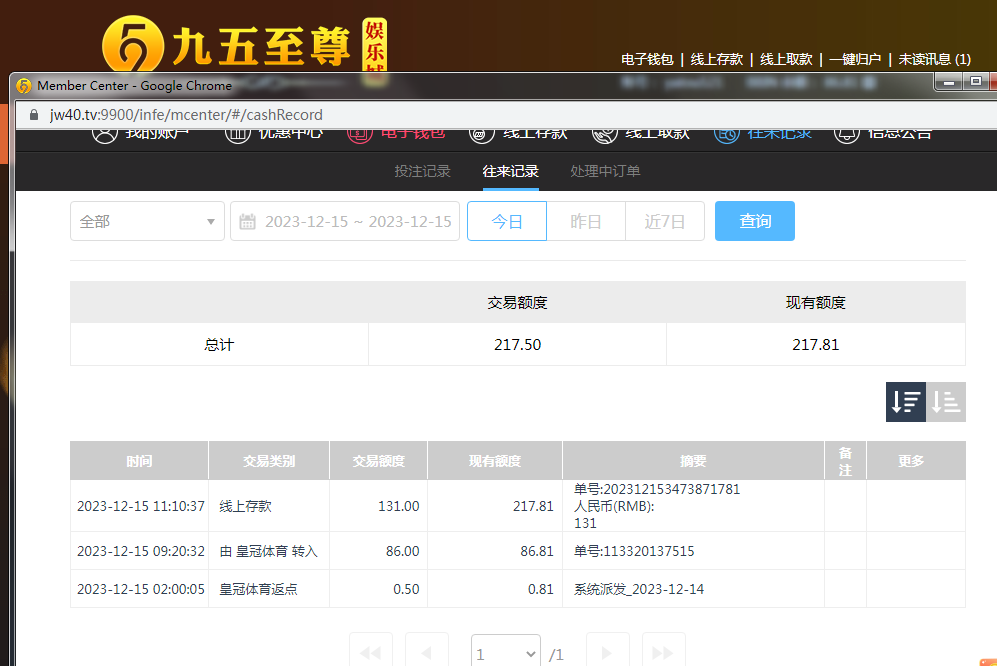Open 电子钱包 link in the background page header
The image size is (997, 666).
click(647, 59)
